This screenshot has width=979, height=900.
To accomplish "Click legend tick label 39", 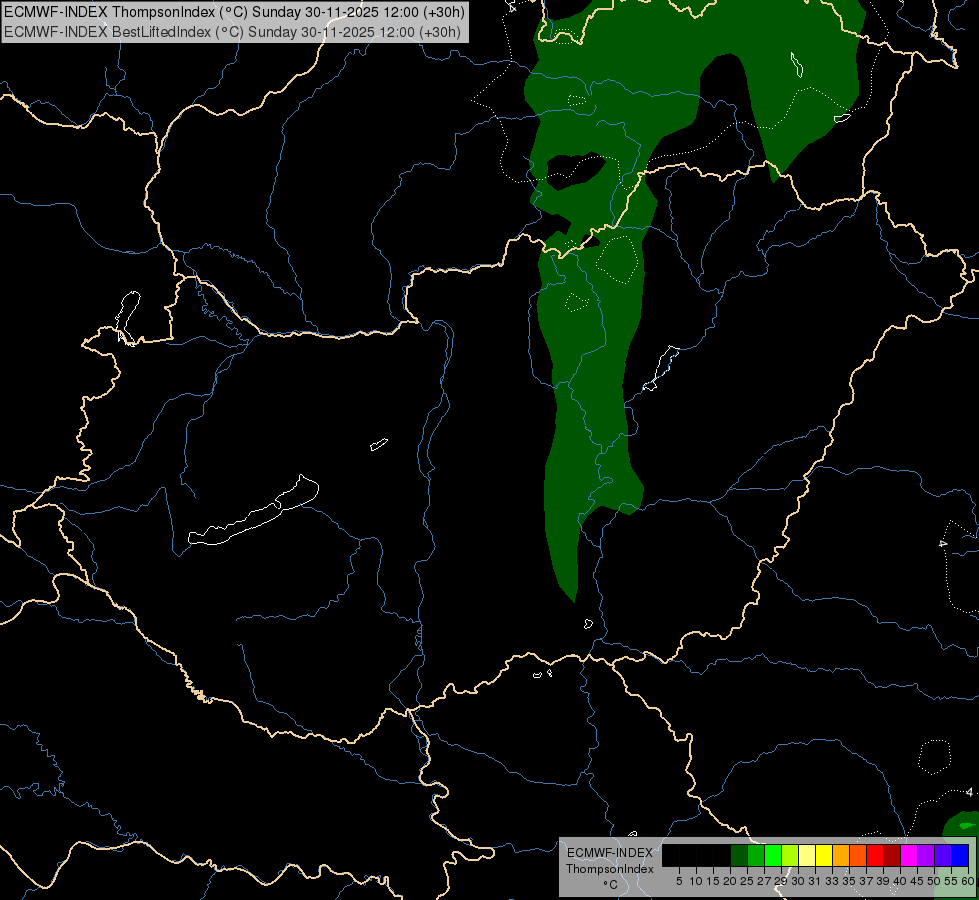I will click(883, 881).
